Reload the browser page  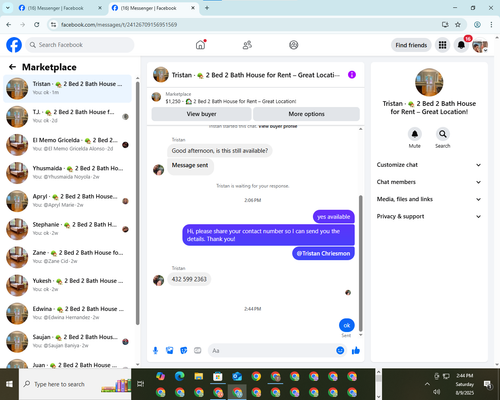click(x=37, y=24)
